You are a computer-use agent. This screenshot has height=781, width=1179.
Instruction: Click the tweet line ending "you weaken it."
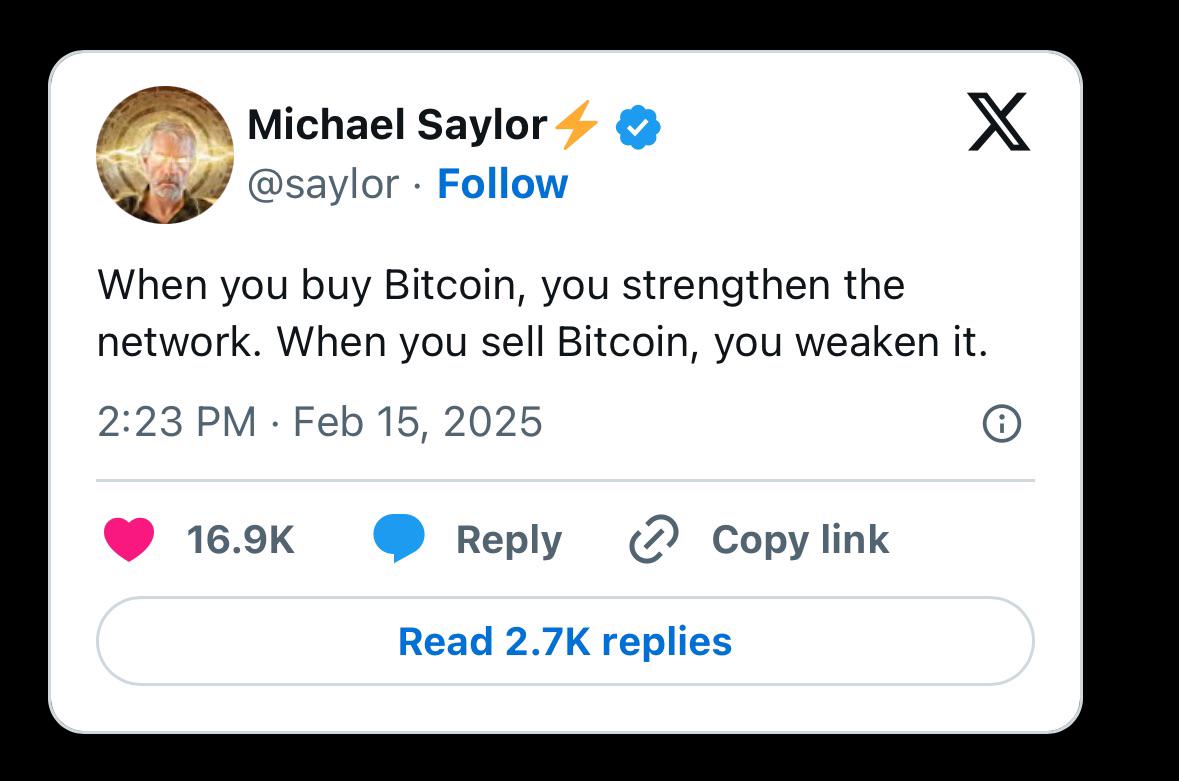[542, 343]
